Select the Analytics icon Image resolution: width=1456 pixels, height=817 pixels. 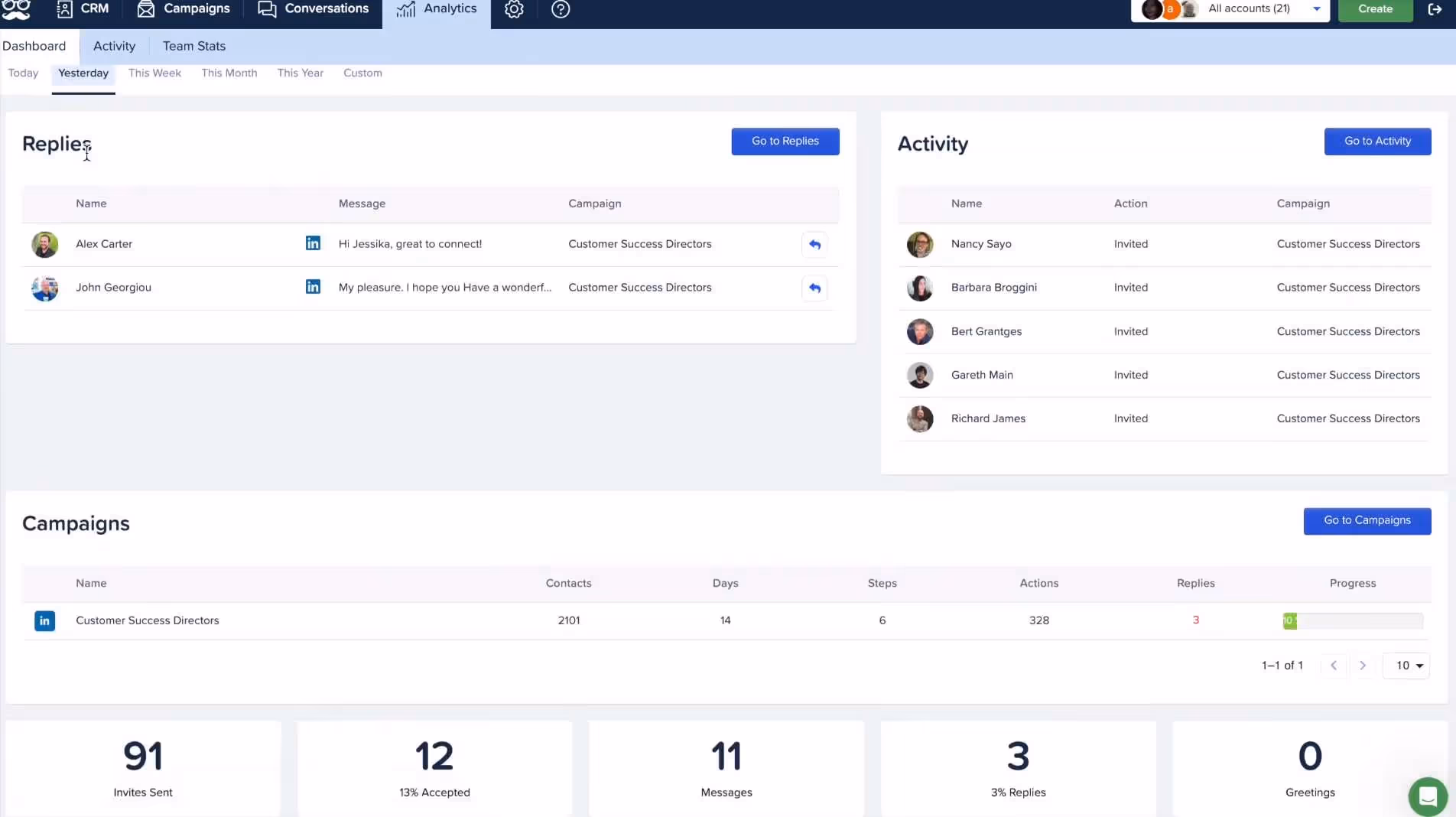(x=436, y=9)
